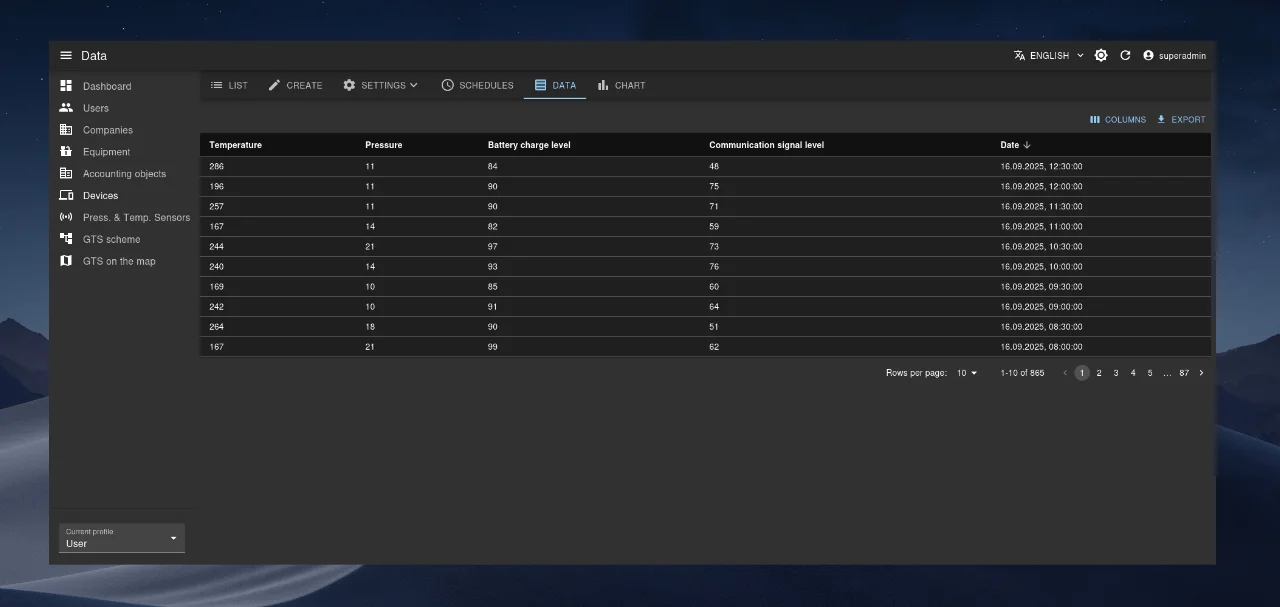Open GTS on the map

pyautogui.click(x=118, y=261)
